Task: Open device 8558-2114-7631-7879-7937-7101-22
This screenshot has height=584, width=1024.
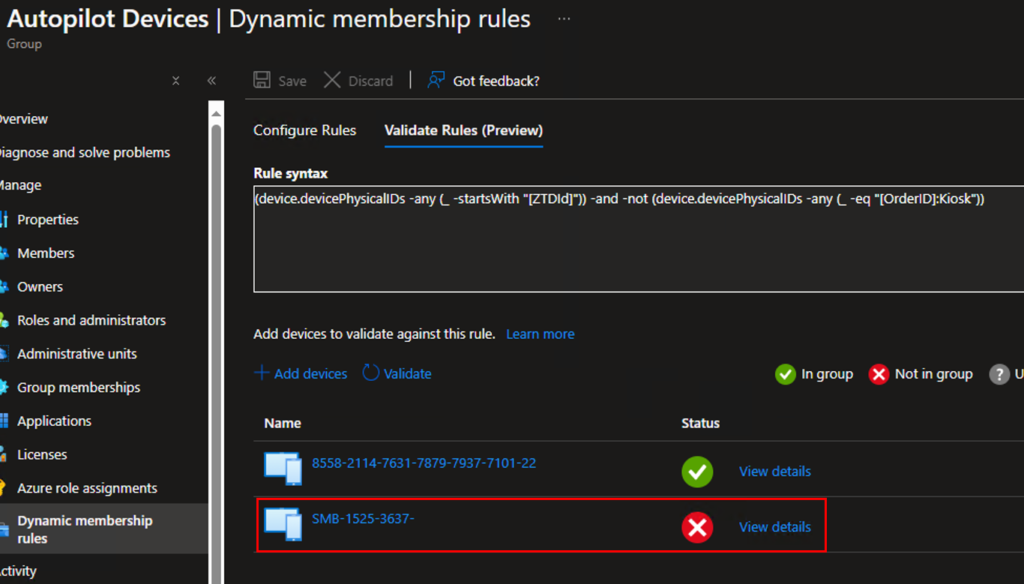Action: coord(423,463)
